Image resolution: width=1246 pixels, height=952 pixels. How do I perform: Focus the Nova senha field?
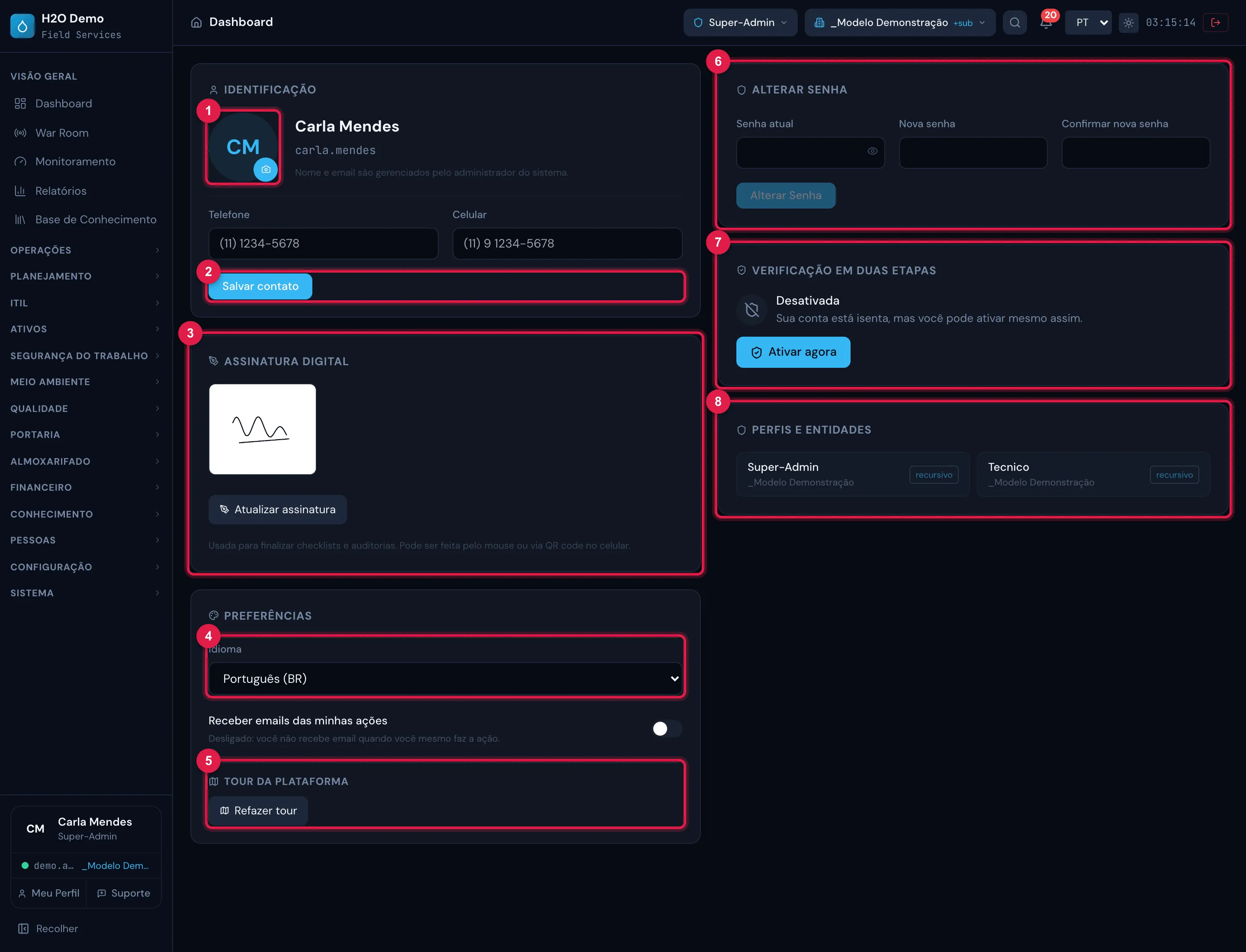click(x=973, y=152)
